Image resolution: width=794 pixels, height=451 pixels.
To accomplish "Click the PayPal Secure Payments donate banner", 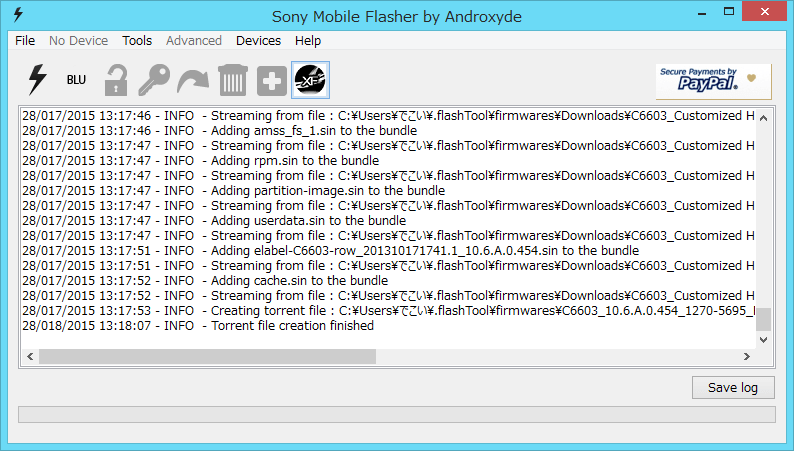I will (713, 81).
